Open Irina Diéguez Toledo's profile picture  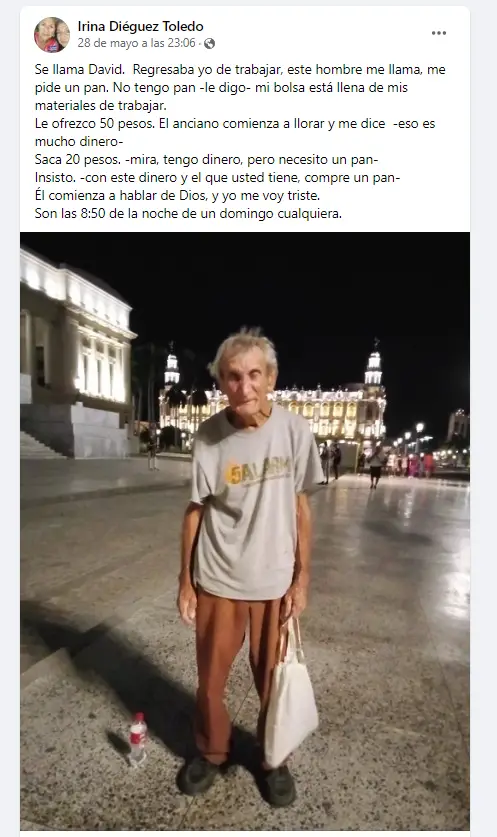click(x=52, y=35)
